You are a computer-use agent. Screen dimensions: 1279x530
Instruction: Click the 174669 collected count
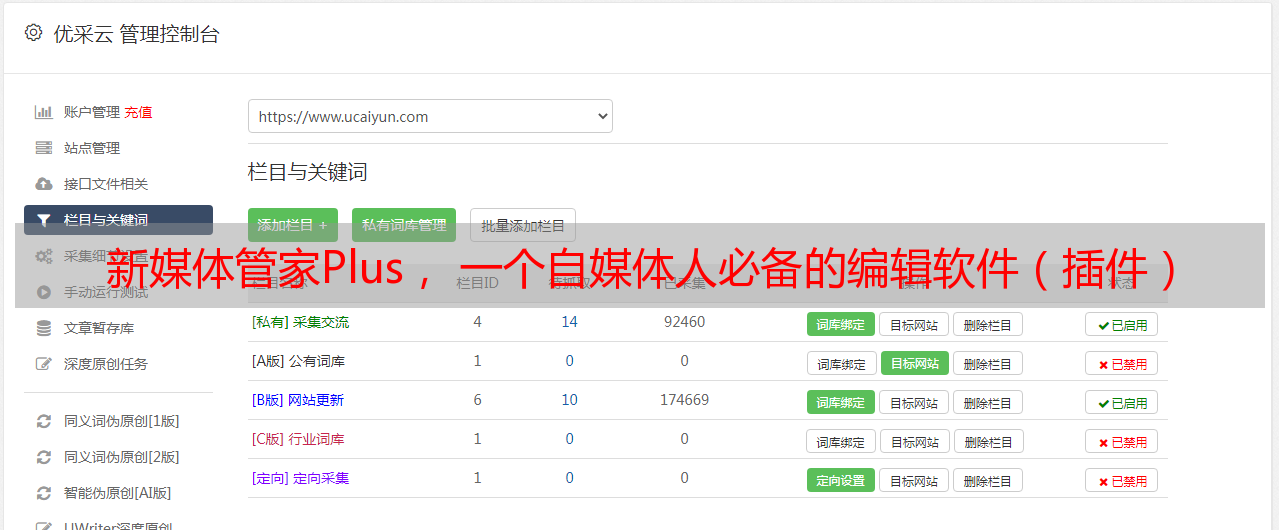[684, 400]
